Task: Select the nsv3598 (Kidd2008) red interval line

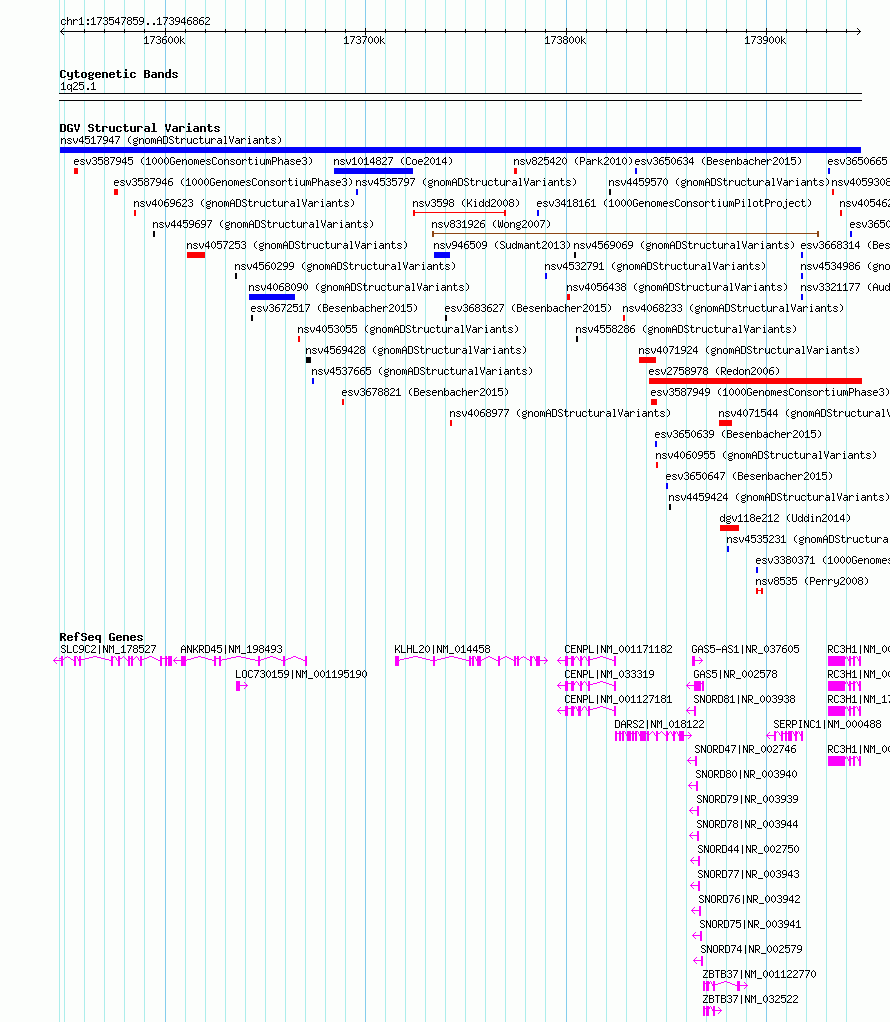Action: [459, 212]
